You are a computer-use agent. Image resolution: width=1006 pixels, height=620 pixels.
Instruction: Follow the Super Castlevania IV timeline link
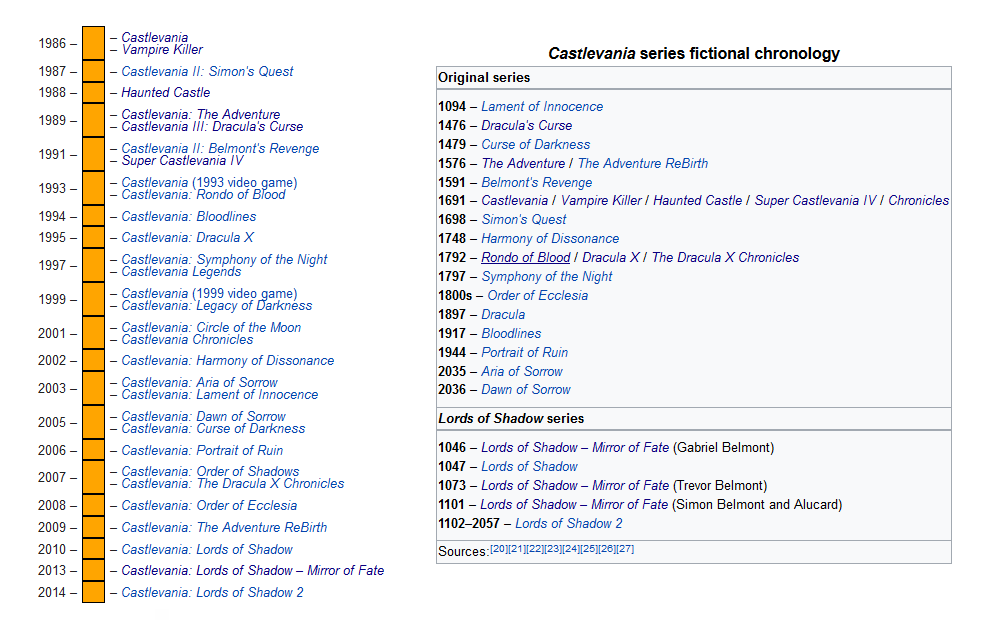tap(183, 161)
